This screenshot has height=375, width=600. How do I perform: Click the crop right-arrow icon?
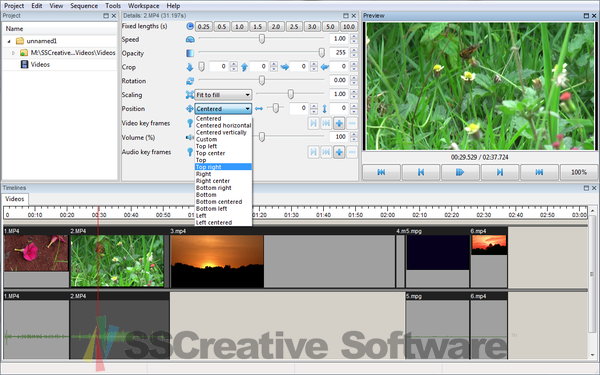[285, 67]
